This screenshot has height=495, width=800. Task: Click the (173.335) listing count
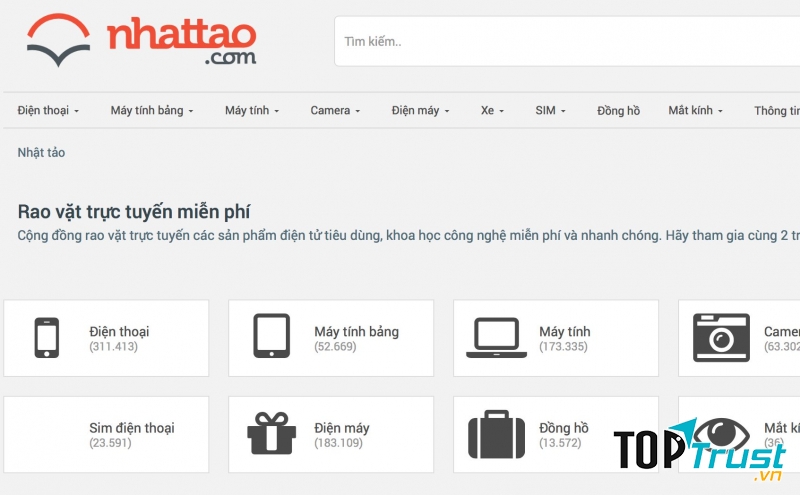(563, 346)
